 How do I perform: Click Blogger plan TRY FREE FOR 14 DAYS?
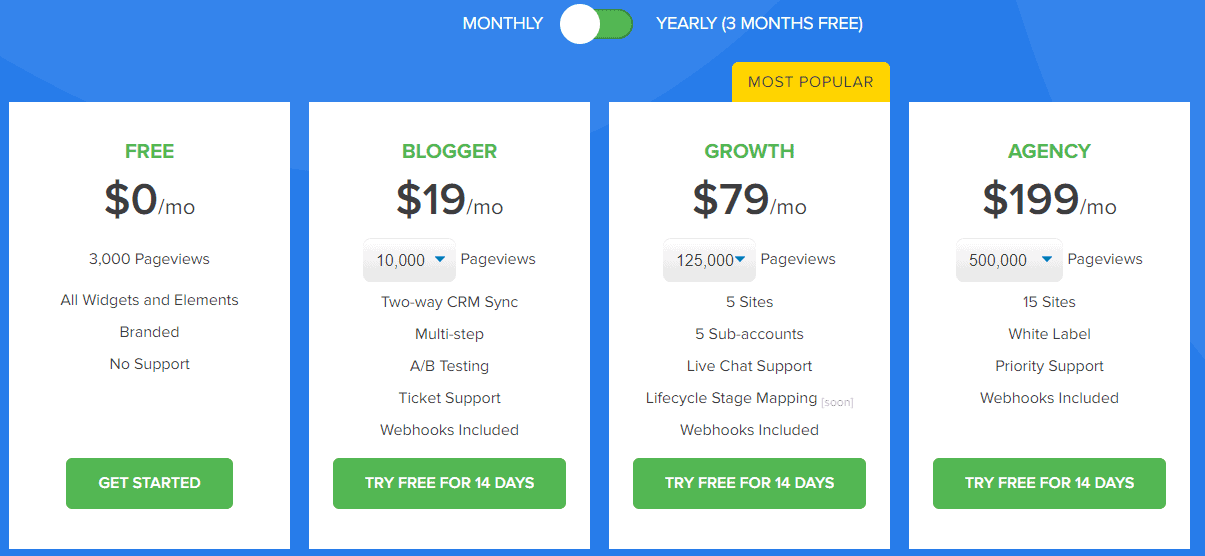point(449,483)
